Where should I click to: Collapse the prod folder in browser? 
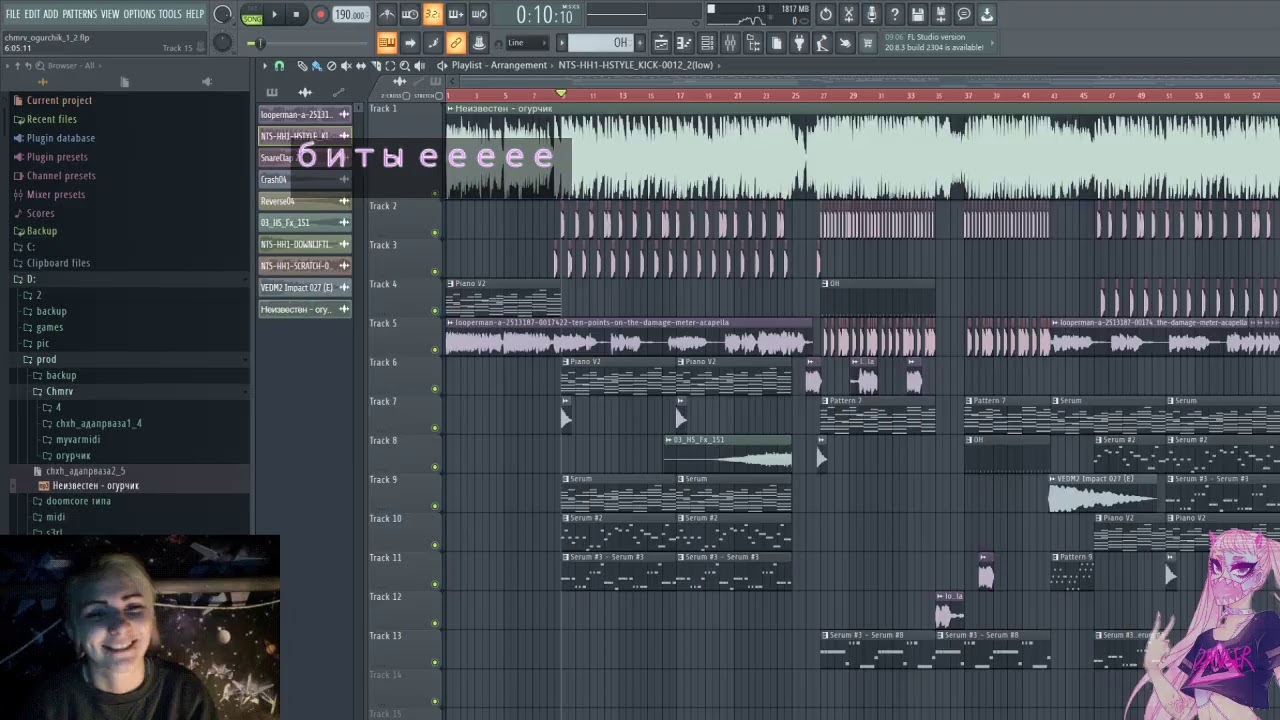[46, 359]
